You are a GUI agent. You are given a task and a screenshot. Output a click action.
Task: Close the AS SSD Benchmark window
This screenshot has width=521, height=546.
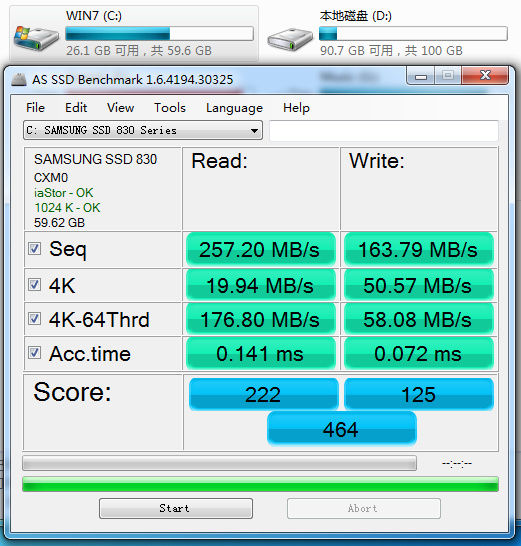pos(485,75)
